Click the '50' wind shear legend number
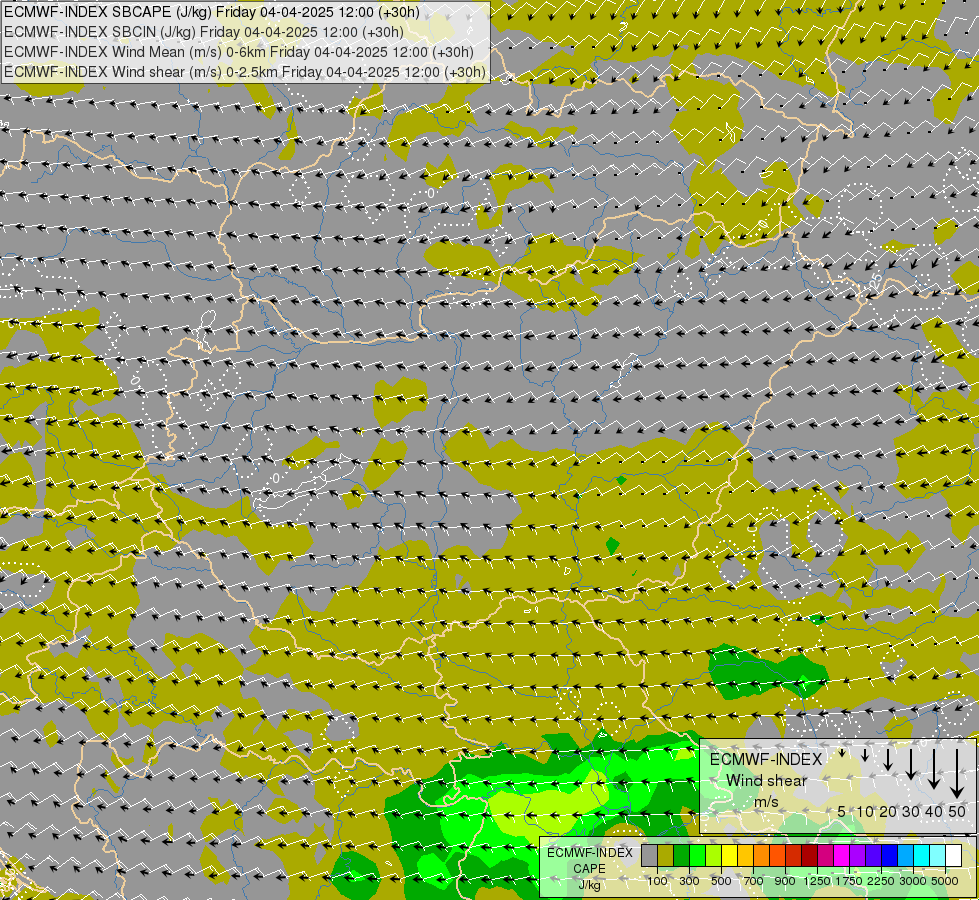979x900 pixels. pyautogui.click(x=957, y=811)
